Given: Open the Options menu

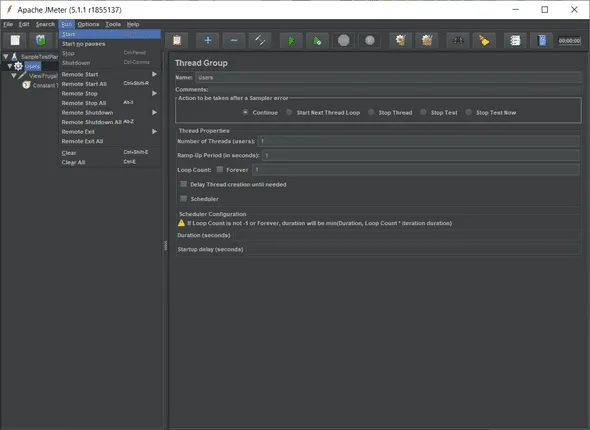Looking at the screenshot, I should coord(88,24).
